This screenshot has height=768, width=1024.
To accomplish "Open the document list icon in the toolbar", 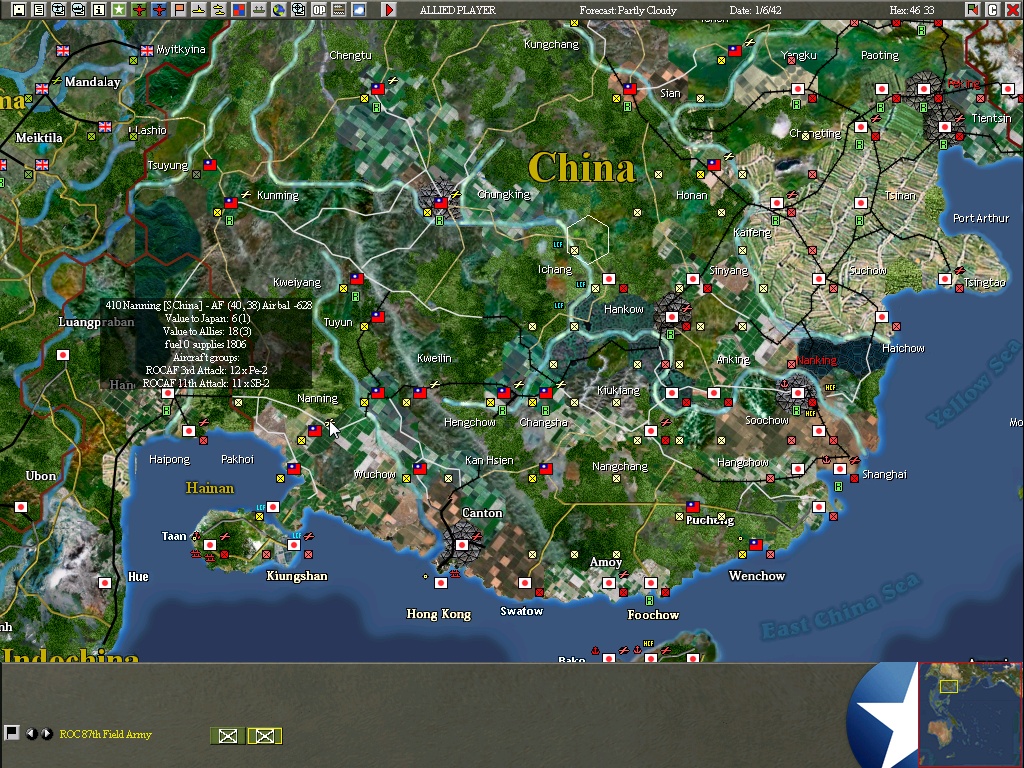I will point(39,9).
